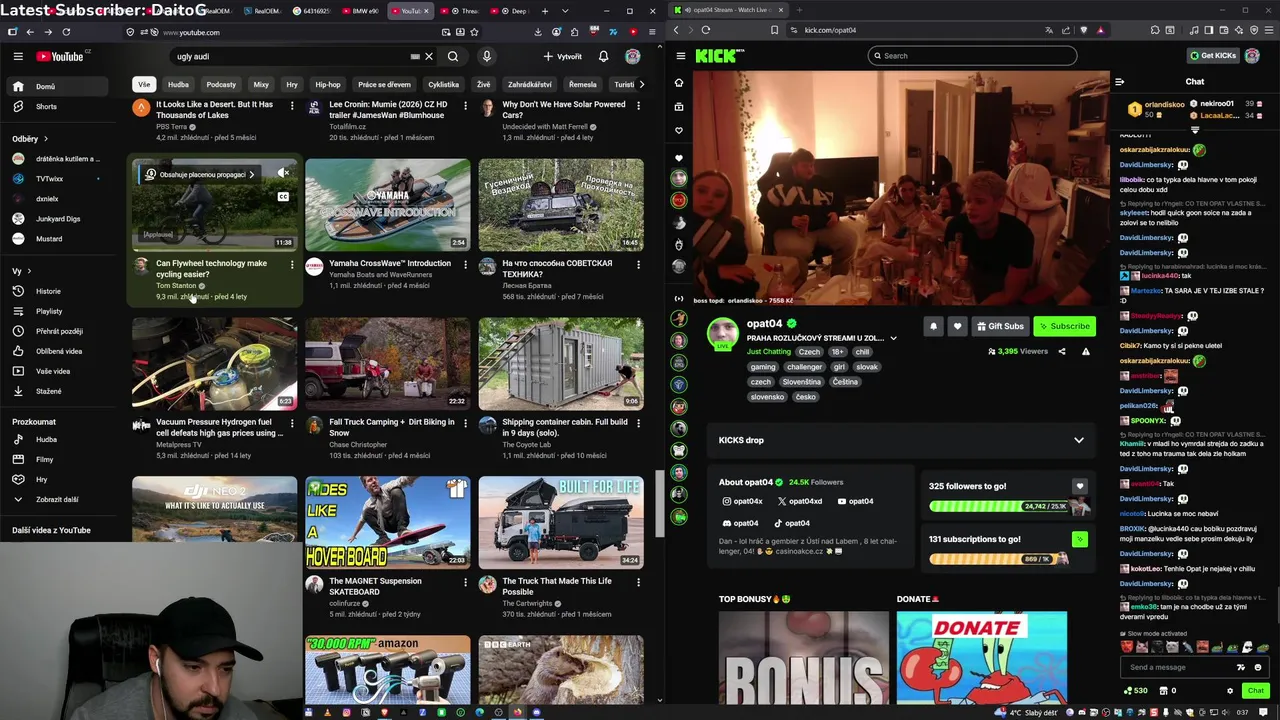This screenshot has height=720, width=1280.
Task: Unmute the Can Flywheel video preview
Action: click(x=284, y=174)
